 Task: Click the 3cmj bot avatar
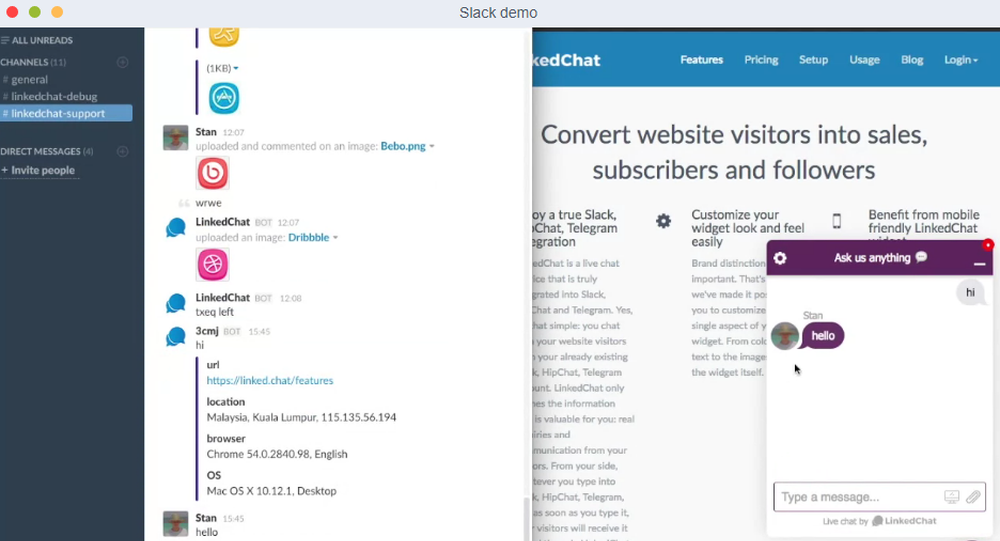tap(175, 336)
